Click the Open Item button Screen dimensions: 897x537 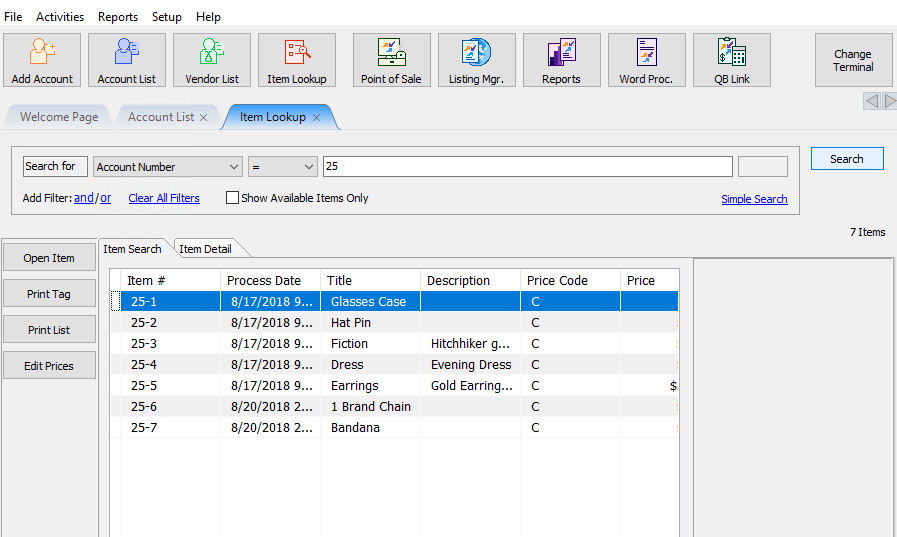click(x=49, y=258)
